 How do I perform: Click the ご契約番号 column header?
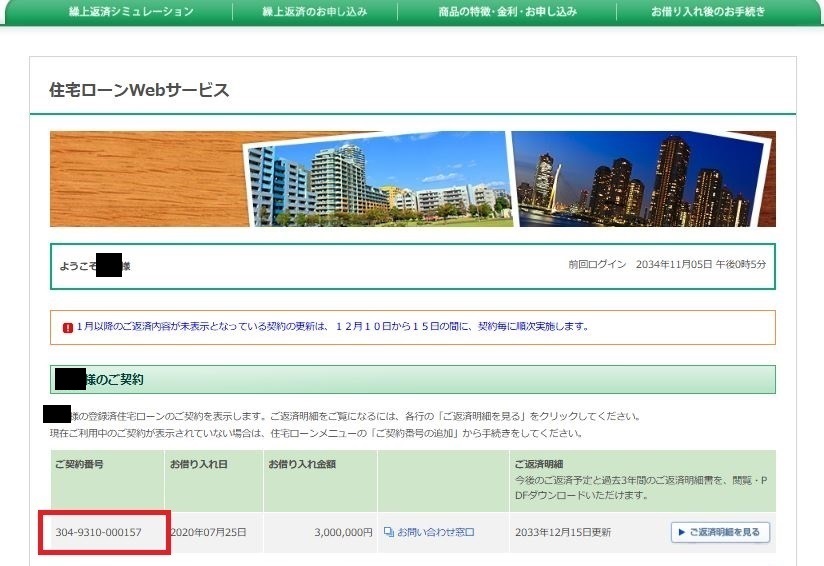pyautogui.click(x=80, y=464)
